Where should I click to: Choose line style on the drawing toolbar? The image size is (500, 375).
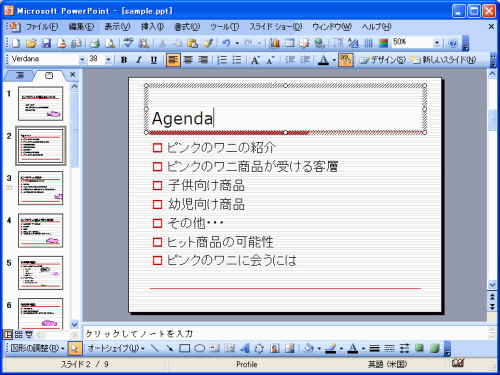(374, 348)
